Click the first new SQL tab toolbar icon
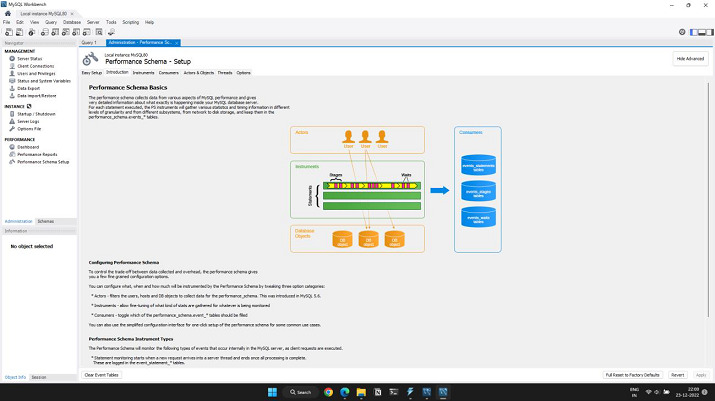Image resolution: width=715 pixels, height=401 pixels. click(7, 31)
